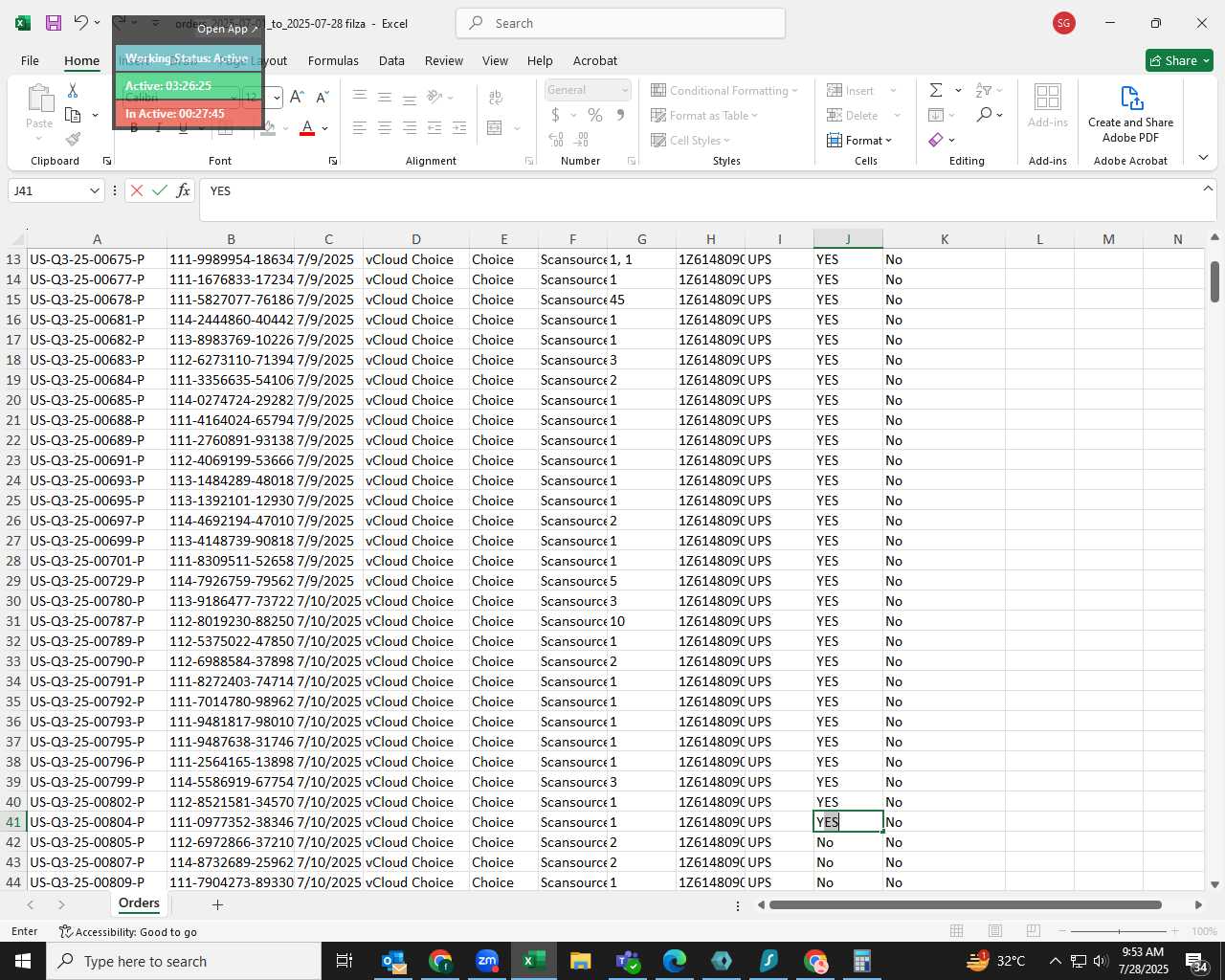
Task: Switch to Normal view in status bar
Action: point(956,930)
